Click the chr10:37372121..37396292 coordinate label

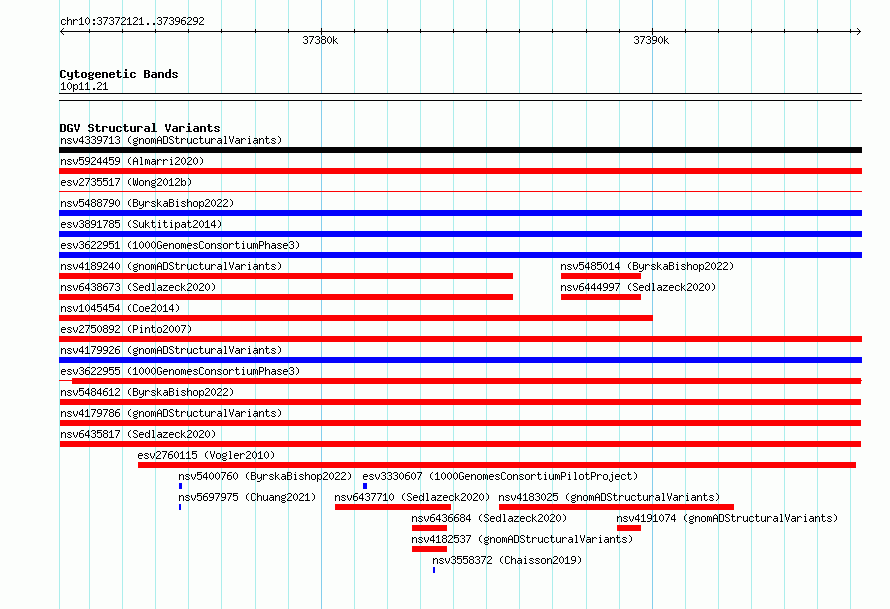coord(132,22)
